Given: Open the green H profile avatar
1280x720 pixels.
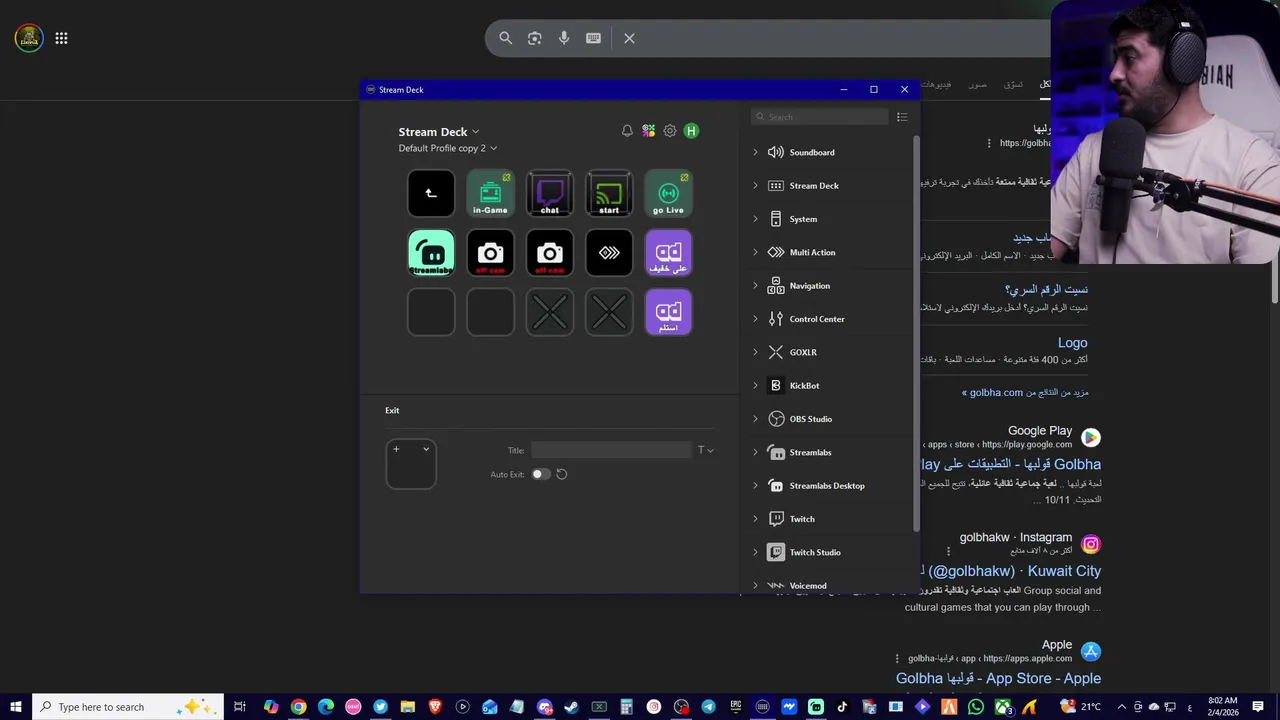Looking at the screenshot, I should pos(691,131).
